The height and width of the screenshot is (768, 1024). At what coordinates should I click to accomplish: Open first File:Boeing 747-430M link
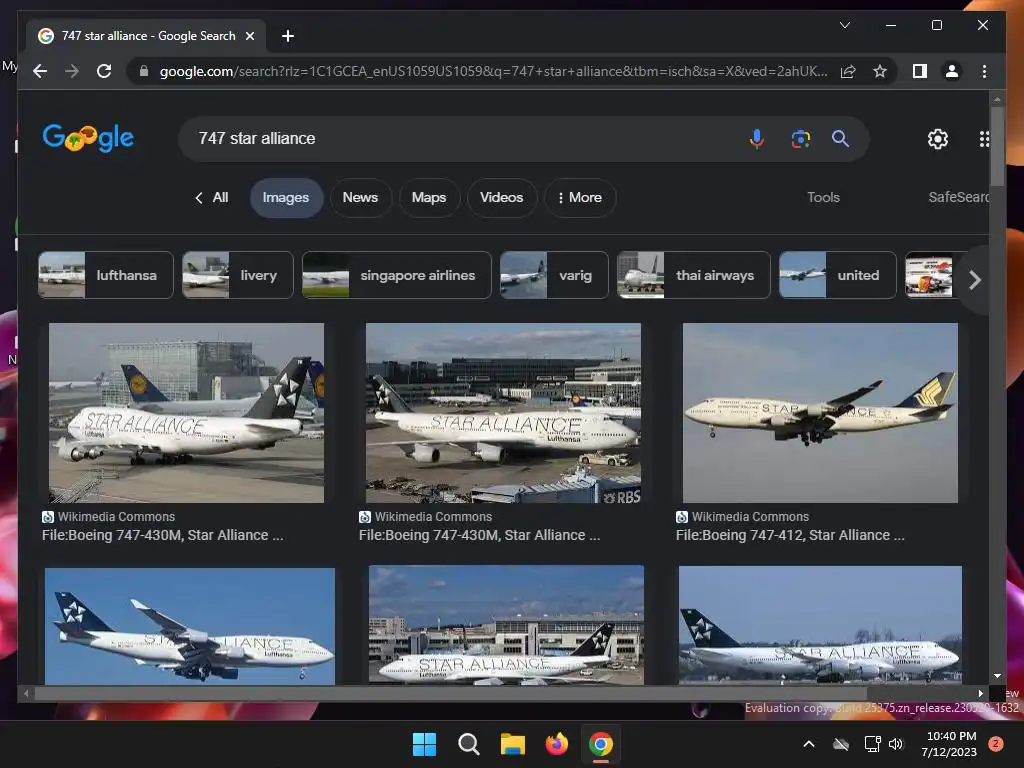coord(163,535)
